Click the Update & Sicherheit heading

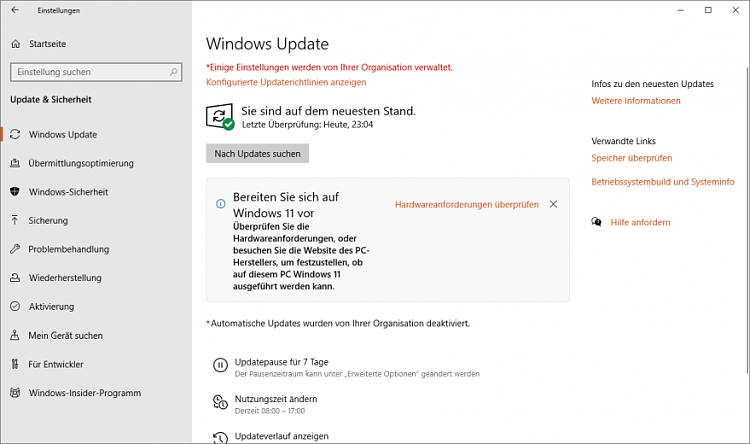(51, 100)
